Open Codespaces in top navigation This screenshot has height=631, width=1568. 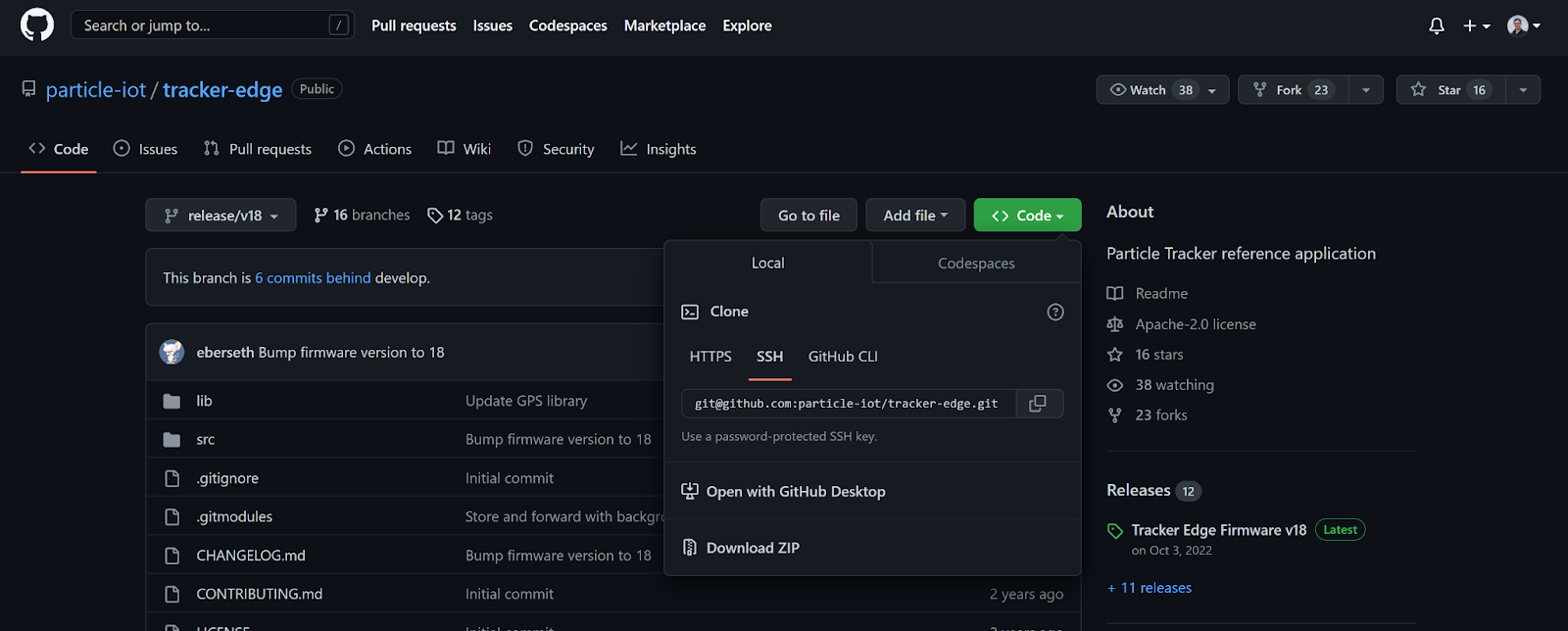[567, 25]
